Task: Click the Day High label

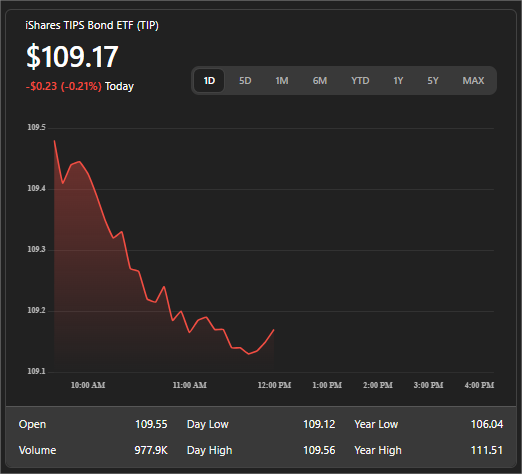Action: point(209,451)
